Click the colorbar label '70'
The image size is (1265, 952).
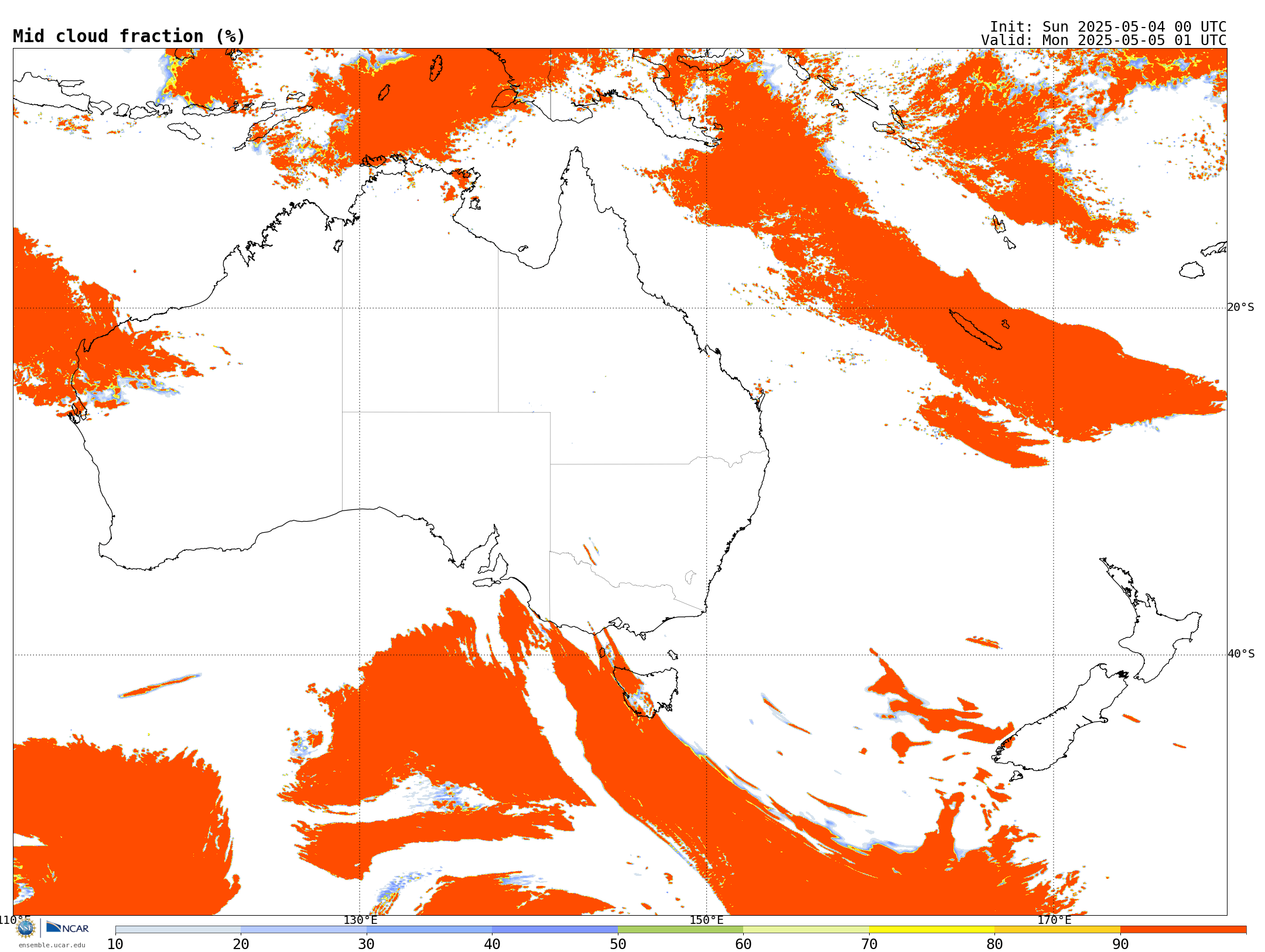tap(869, 944)
